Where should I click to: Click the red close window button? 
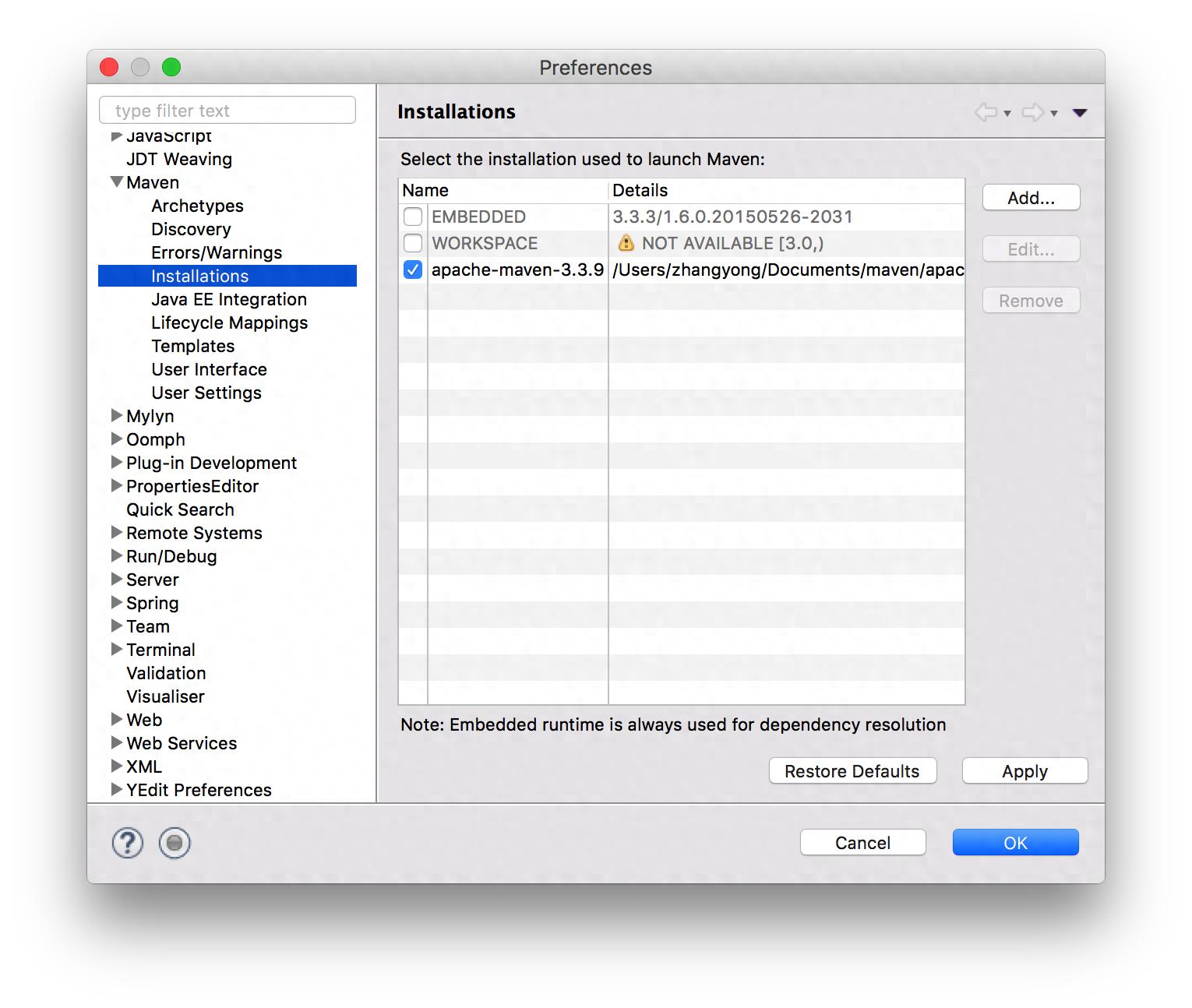(x=109, y=67)
